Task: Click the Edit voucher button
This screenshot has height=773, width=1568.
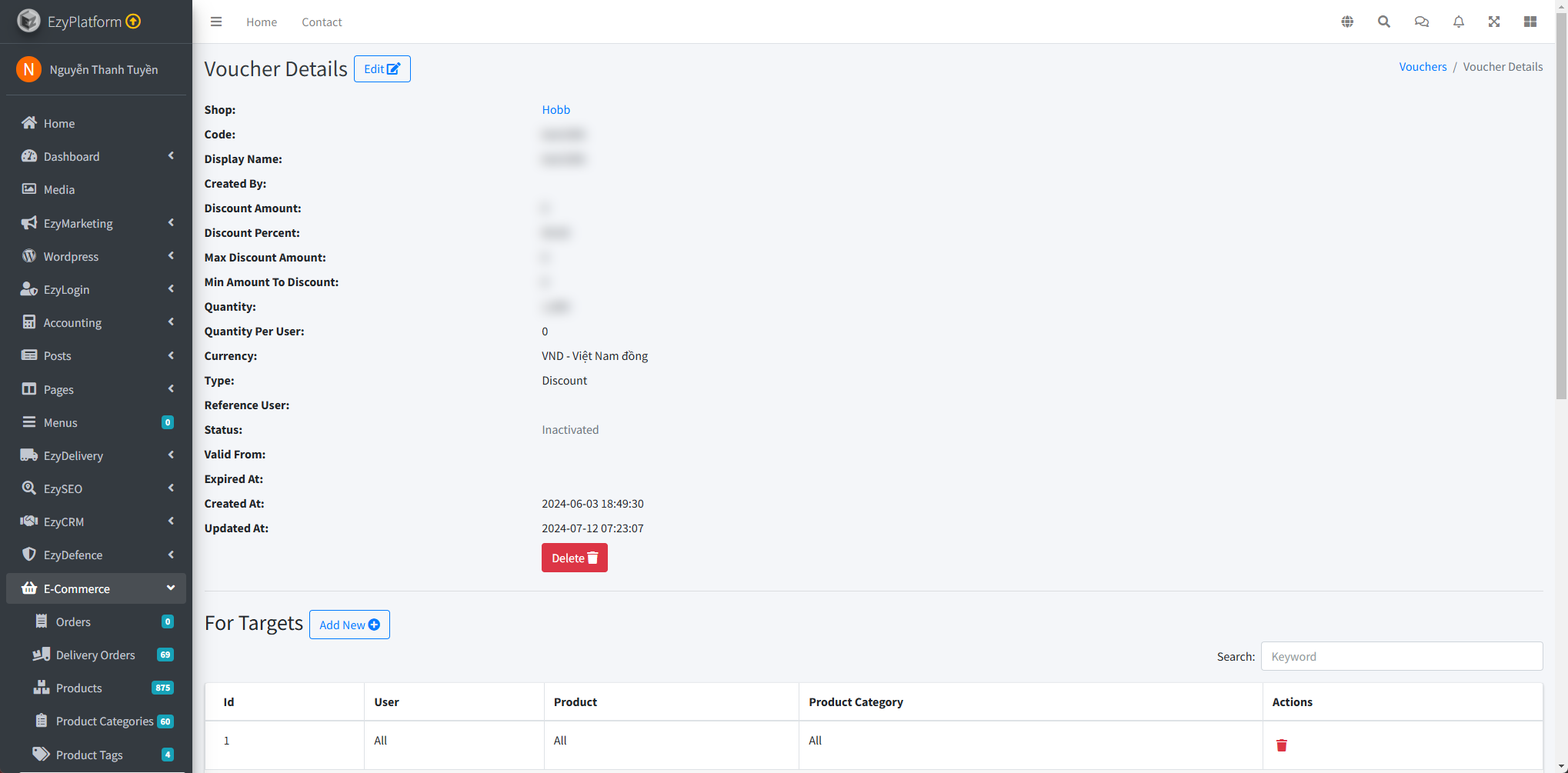Action: point(382,68)
